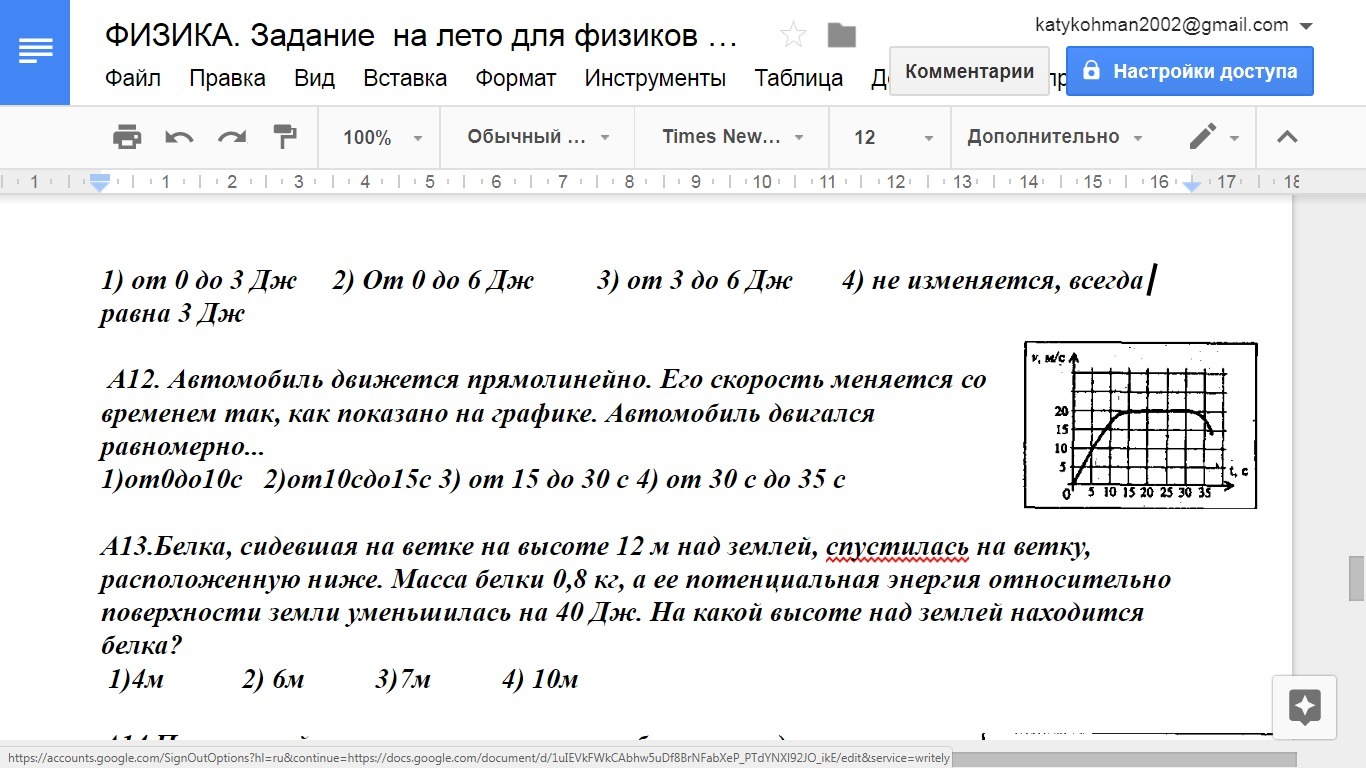Open the Docs home hamburger icon
Screen dimensions: 1366x768
point(35,52)
